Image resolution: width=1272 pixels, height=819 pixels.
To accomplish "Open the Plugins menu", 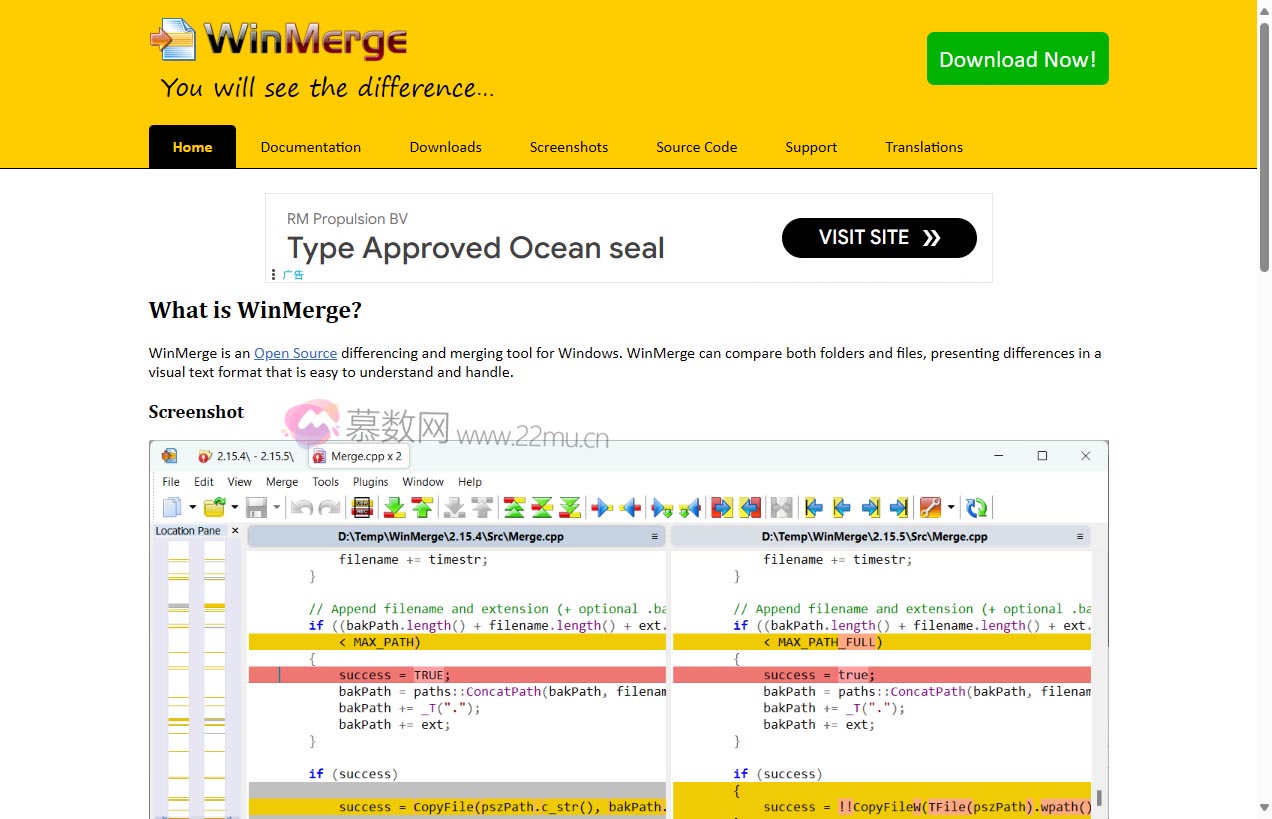I will (x=370, y=481).
